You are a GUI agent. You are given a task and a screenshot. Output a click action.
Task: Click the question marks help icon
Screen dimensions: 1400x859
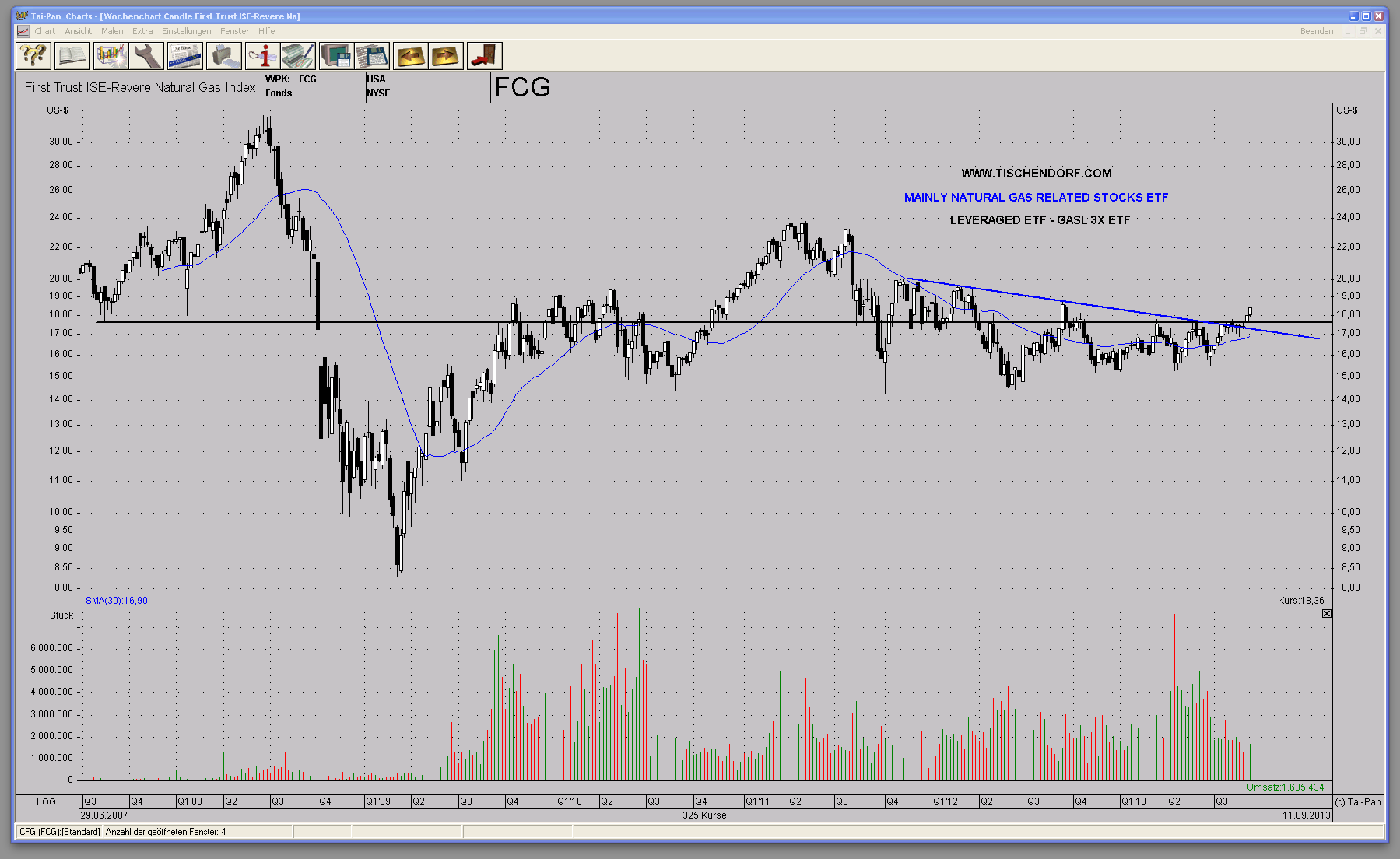(x=33, y=56)
